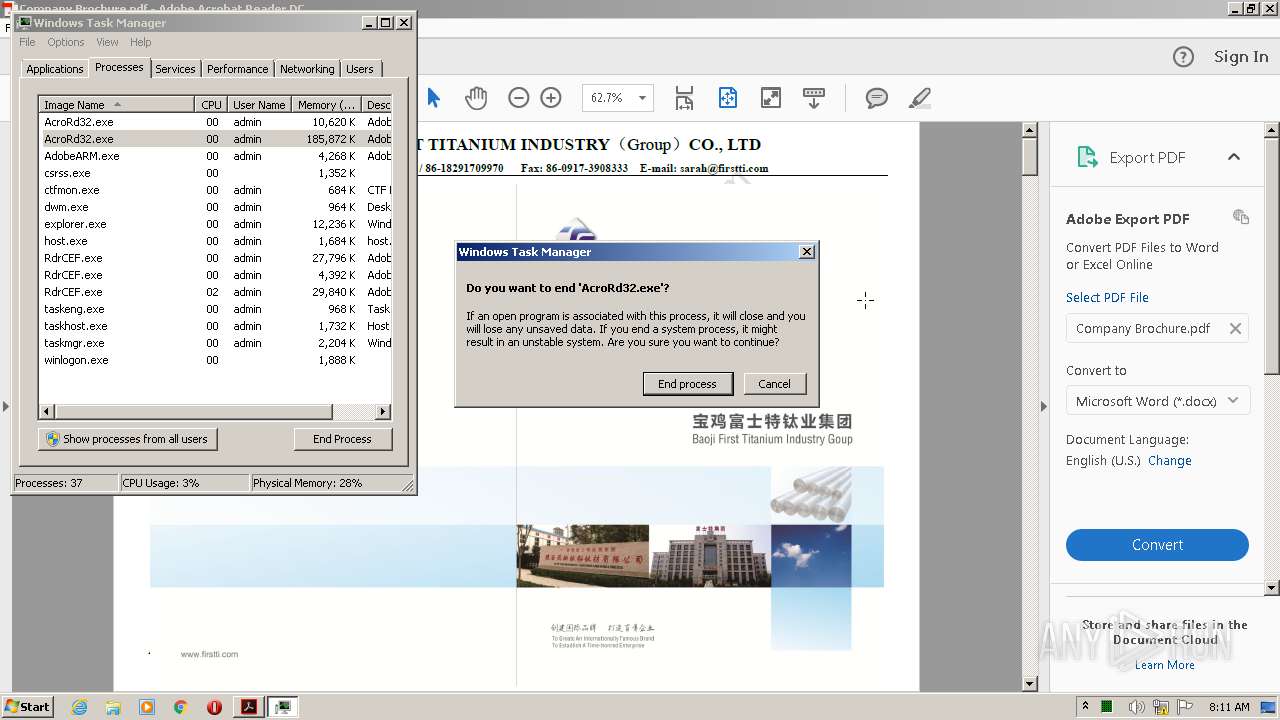Select AdobeARM.exe process row
The height and width of the screenshot is (720, 1280).
tap(215, 156)
